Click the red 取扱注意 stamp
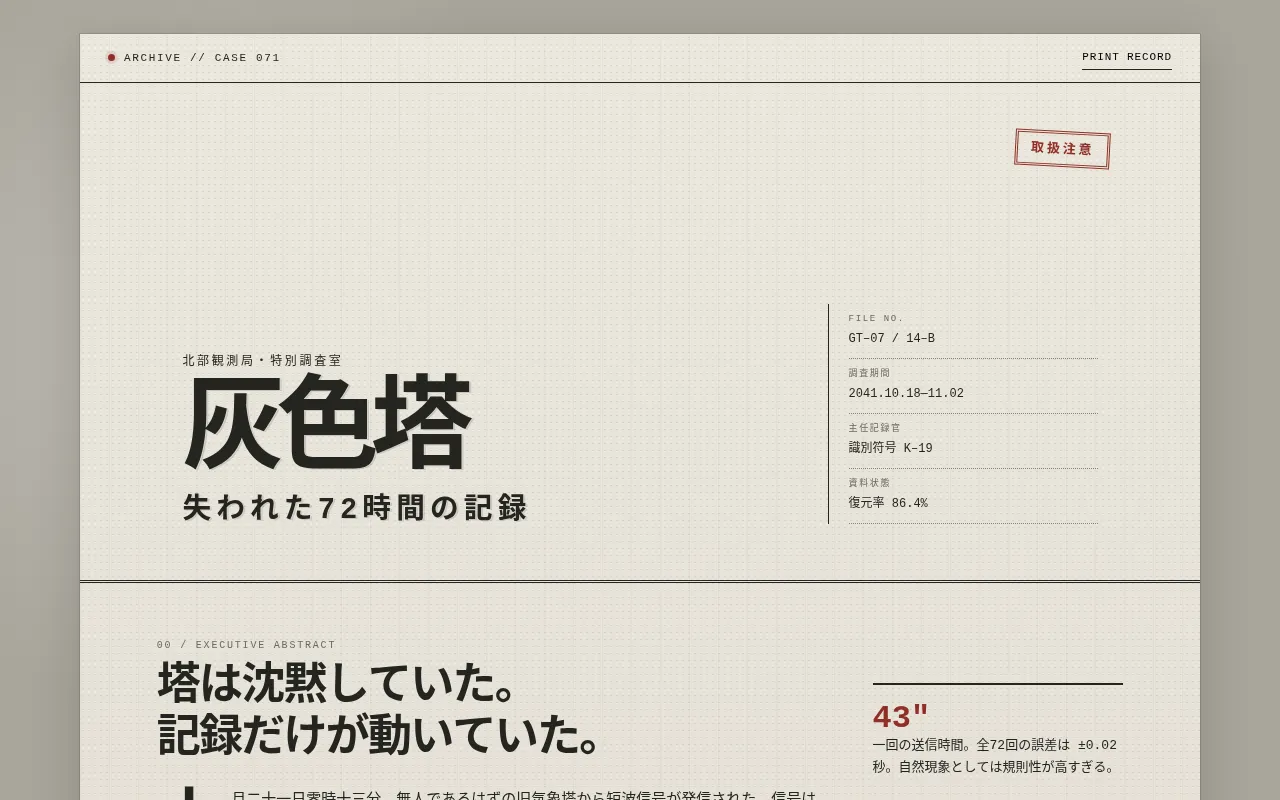The image size is (1280, 800). [x=1062, y=149]
